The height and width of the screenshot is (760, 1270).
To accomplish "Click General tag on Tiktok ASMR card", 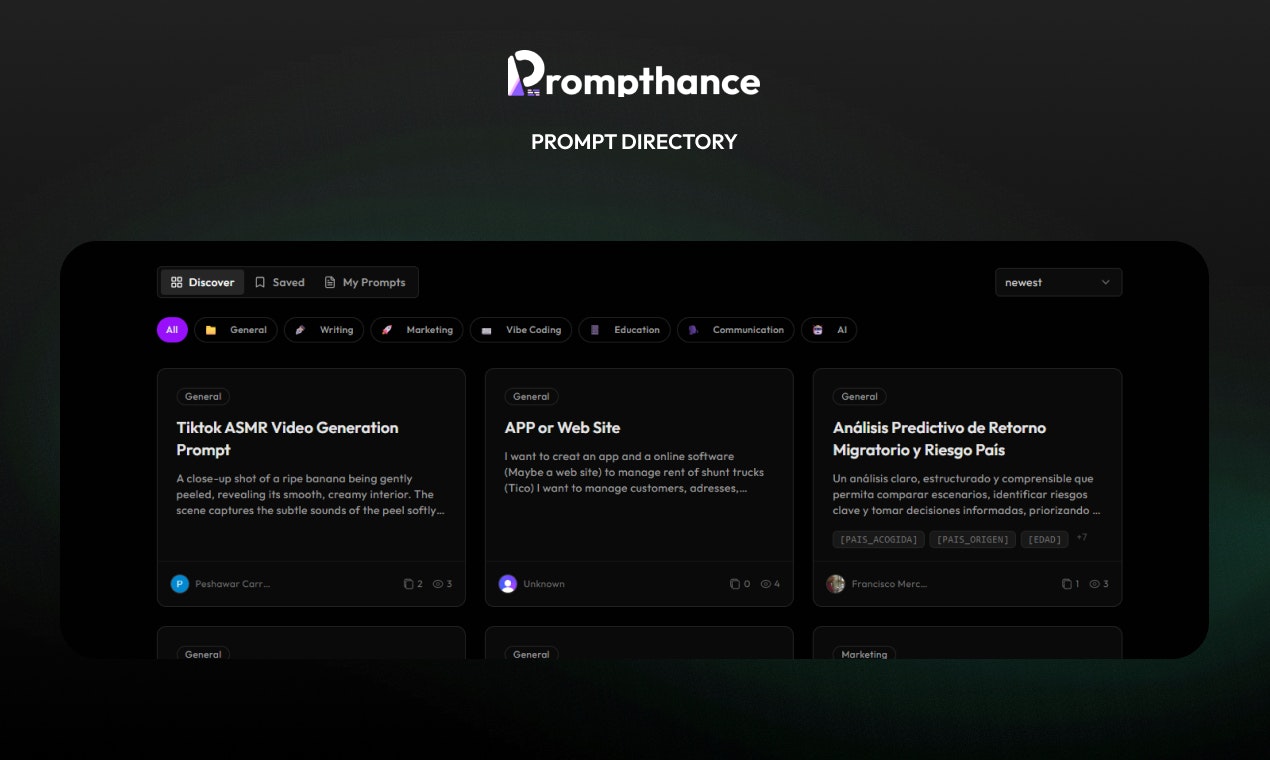I will click(203, 396).
